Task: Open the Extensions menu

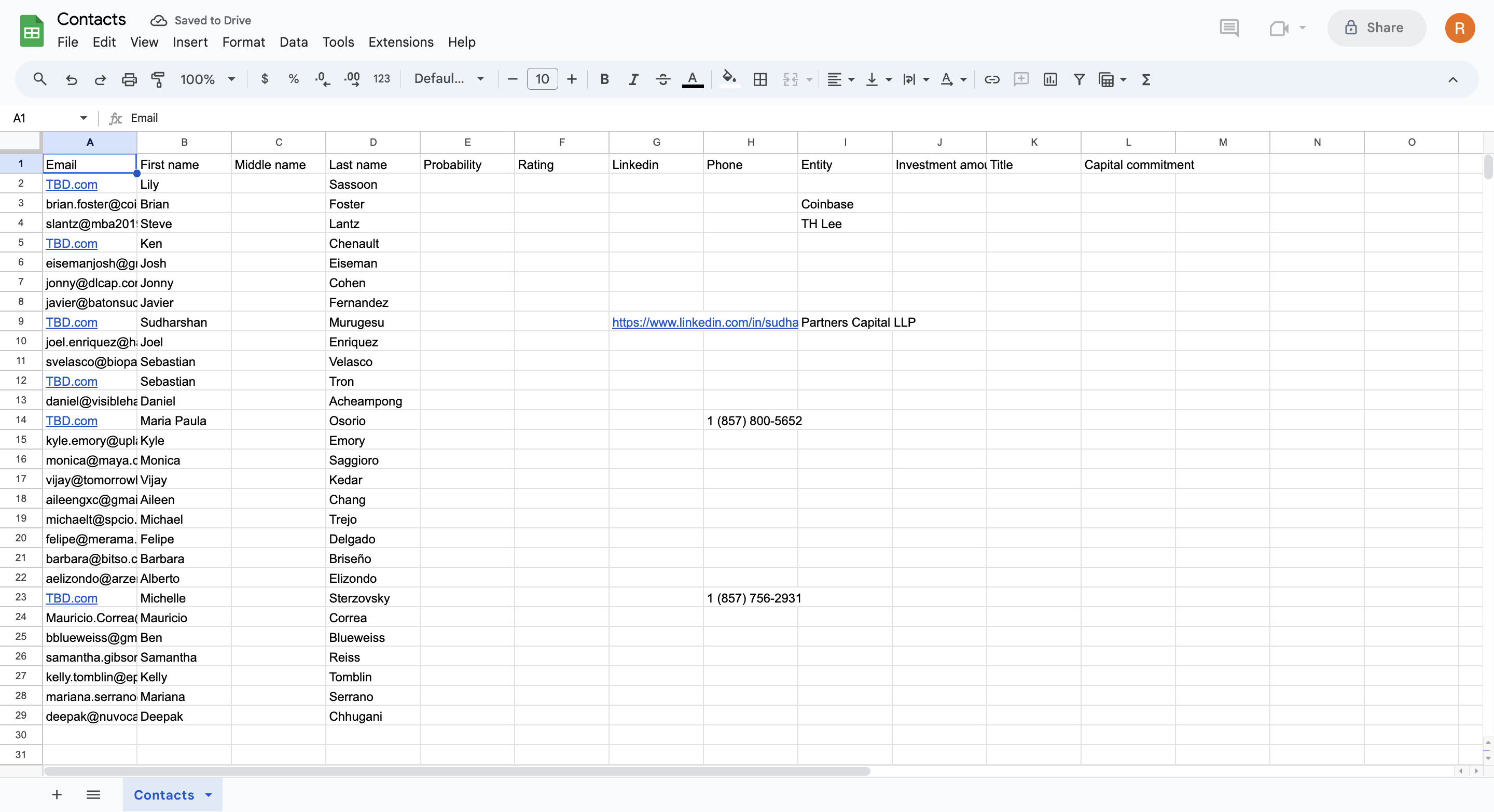Action: pos(401,41)
